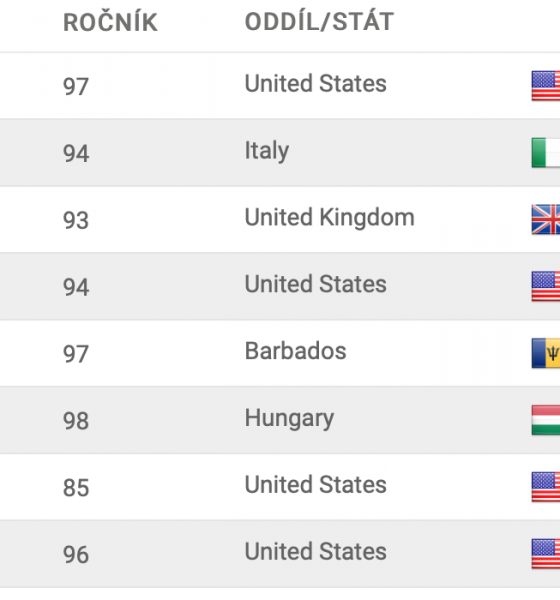
Task: Select the Hungary text
Action: 289,418
